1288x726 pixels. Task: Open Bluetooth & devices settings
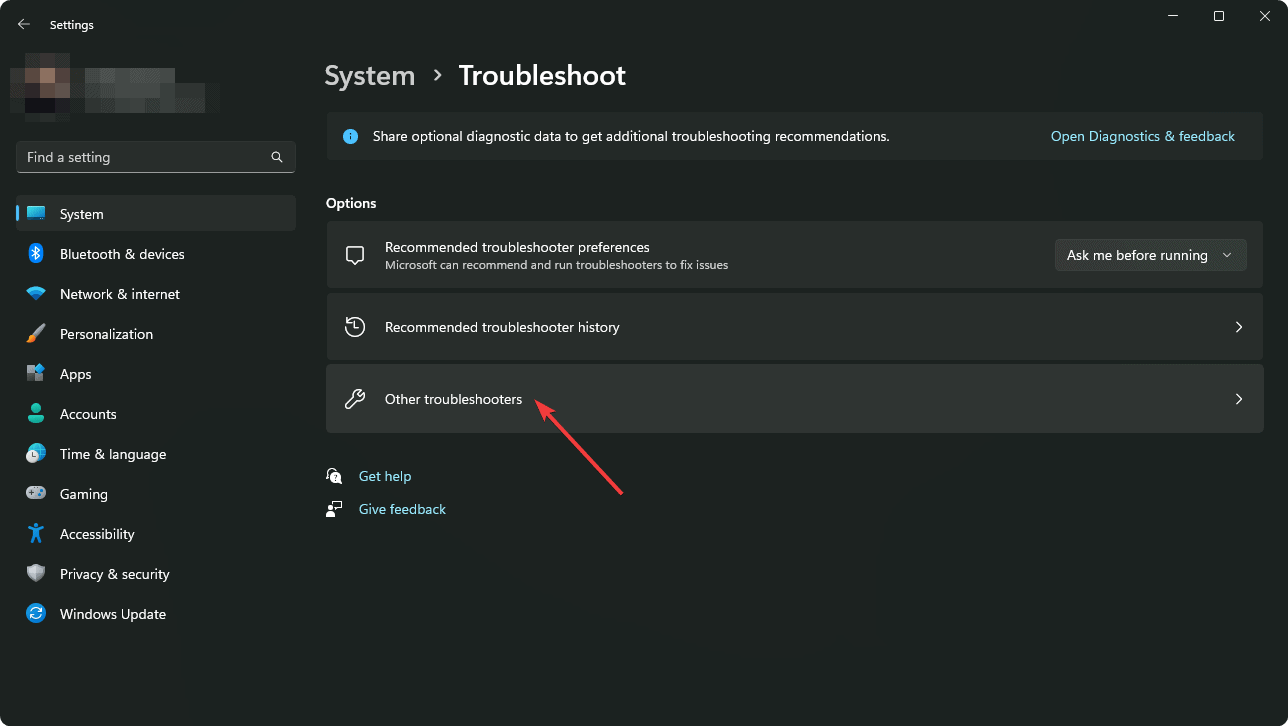(x=121, y=254)
